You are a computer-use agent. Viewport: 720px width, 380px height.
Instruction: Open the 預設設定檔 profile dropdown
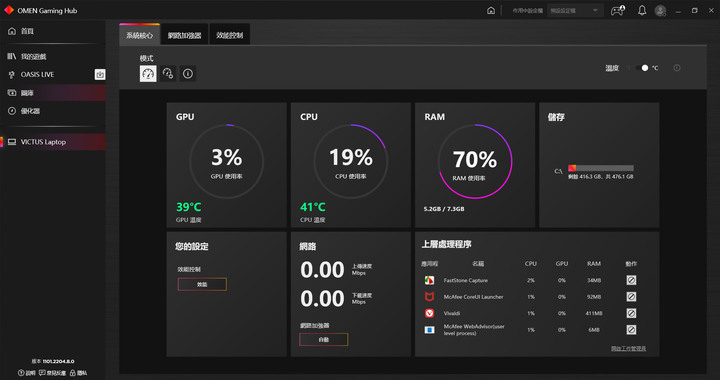click(x=575, y=11)
